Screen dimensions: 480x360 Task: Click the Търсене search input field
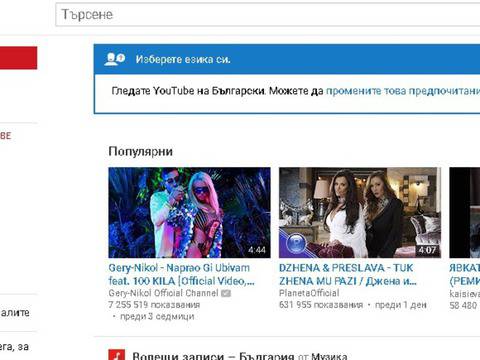point(268,14)
